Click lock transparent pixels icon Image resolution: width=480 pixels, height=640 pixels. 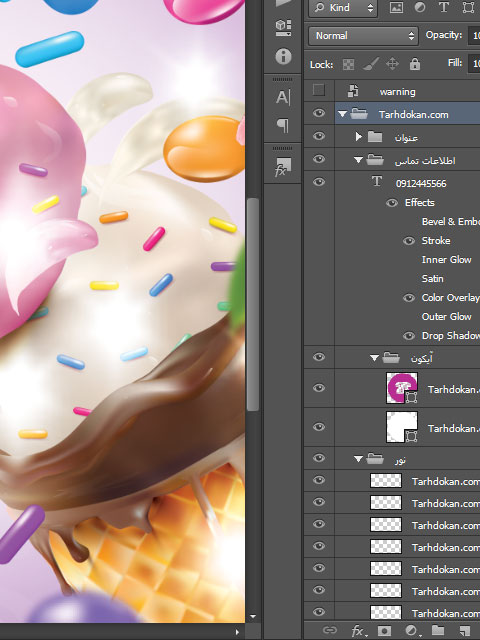[x=348, y=64]
